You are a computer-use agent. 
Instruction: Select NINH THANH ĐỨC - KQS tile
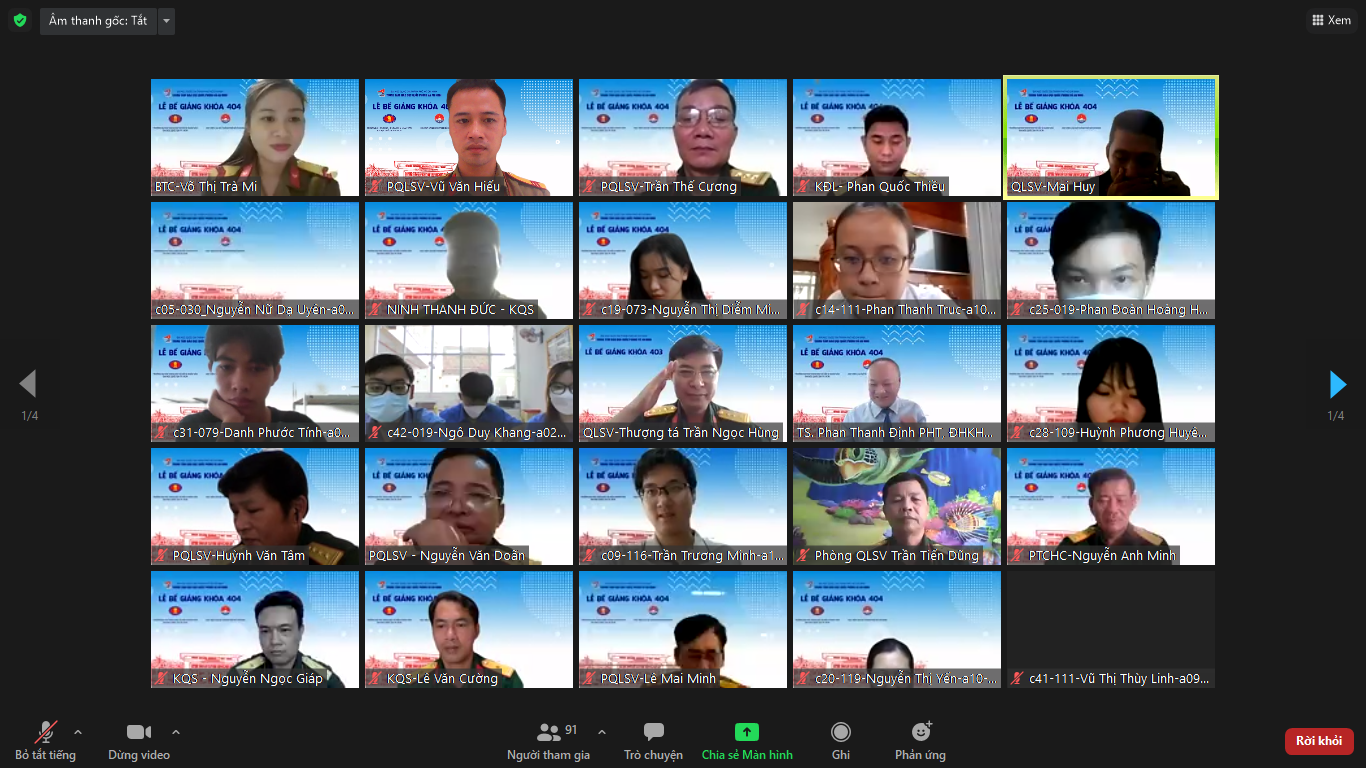469,260
